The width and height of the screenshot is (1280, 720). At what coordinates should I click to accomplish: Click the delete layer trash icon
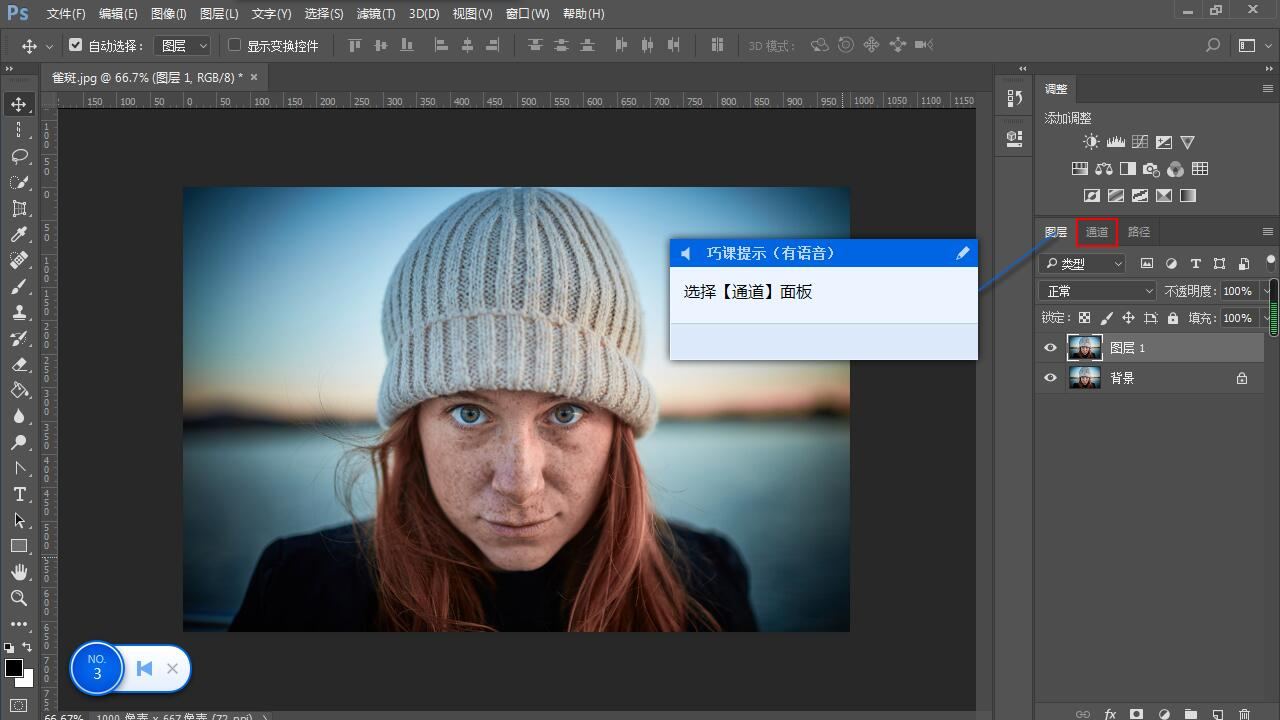coord(1244,714)
